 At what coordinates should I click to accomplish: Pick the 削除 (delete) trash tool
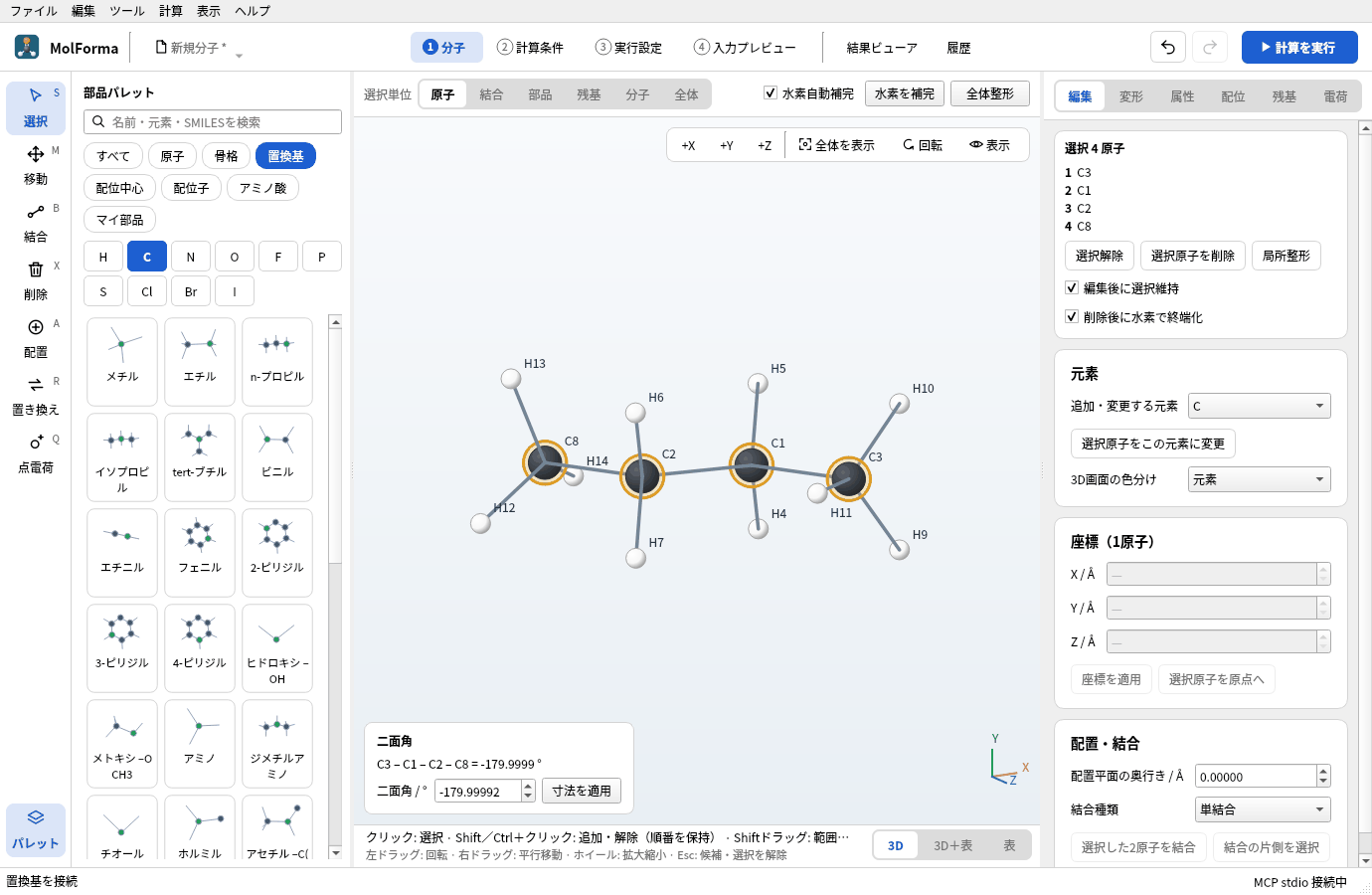(36, 280)
